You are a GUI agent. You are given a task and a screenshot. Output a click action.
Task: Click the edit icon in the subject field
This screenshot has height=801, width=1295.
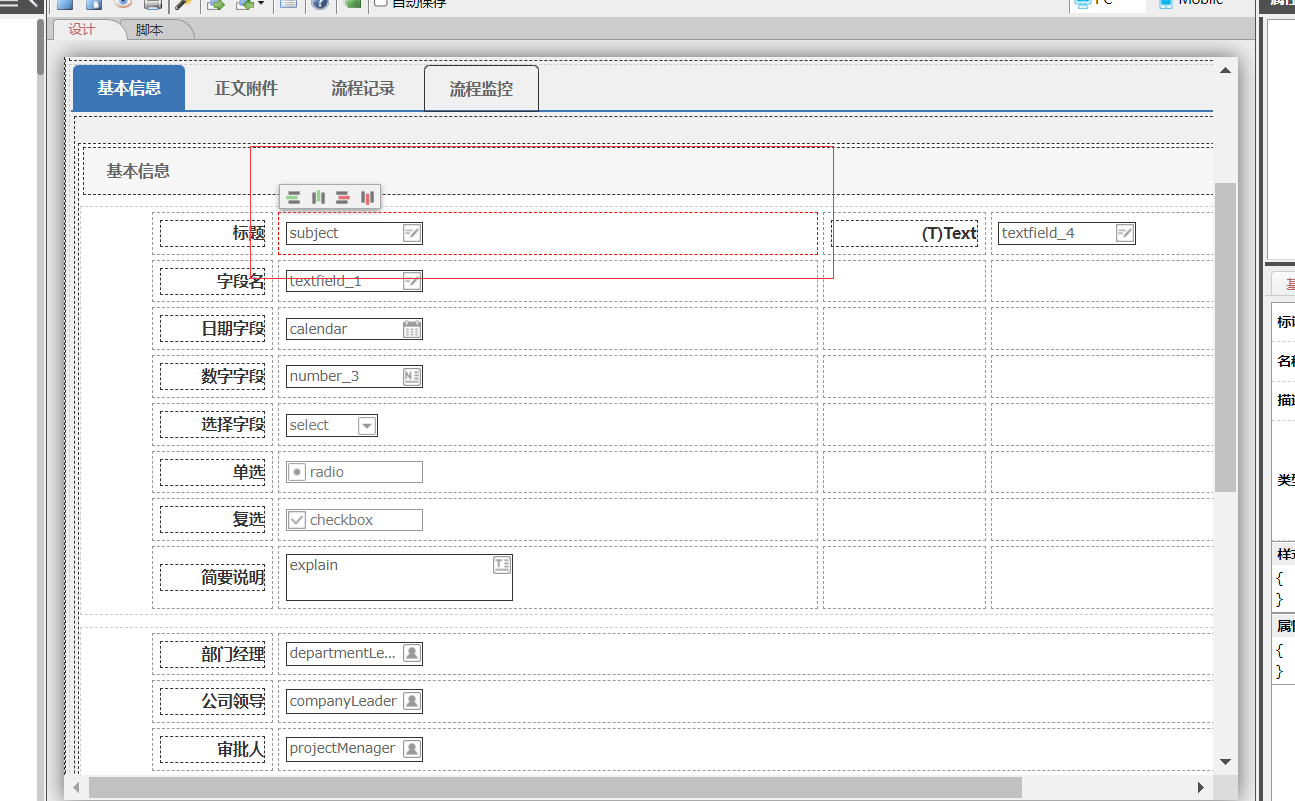tap(412, 233)
